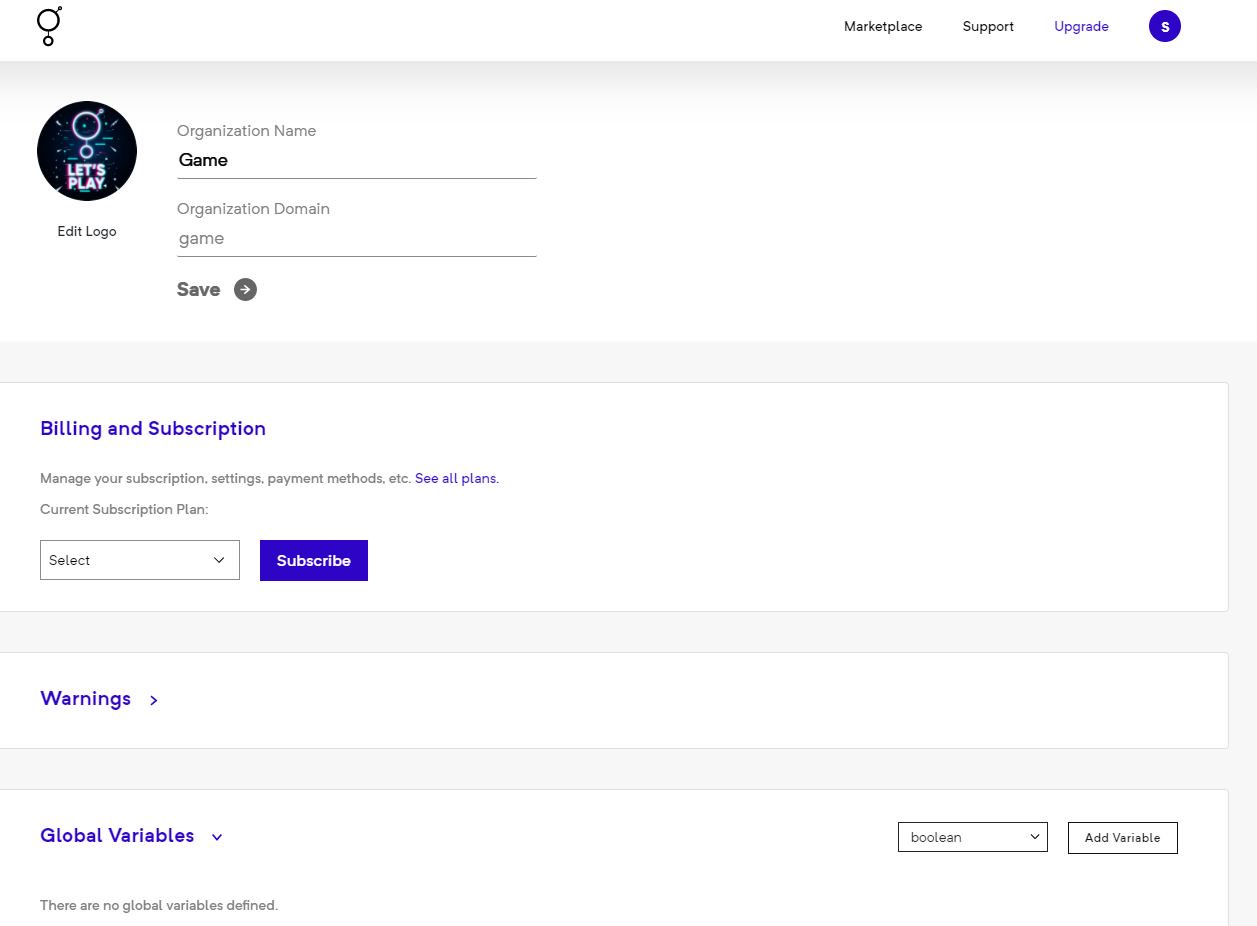The height and width of the screenshot is (926, 1257).
Task: Click the Warnings heading
Action: (85, 699)
